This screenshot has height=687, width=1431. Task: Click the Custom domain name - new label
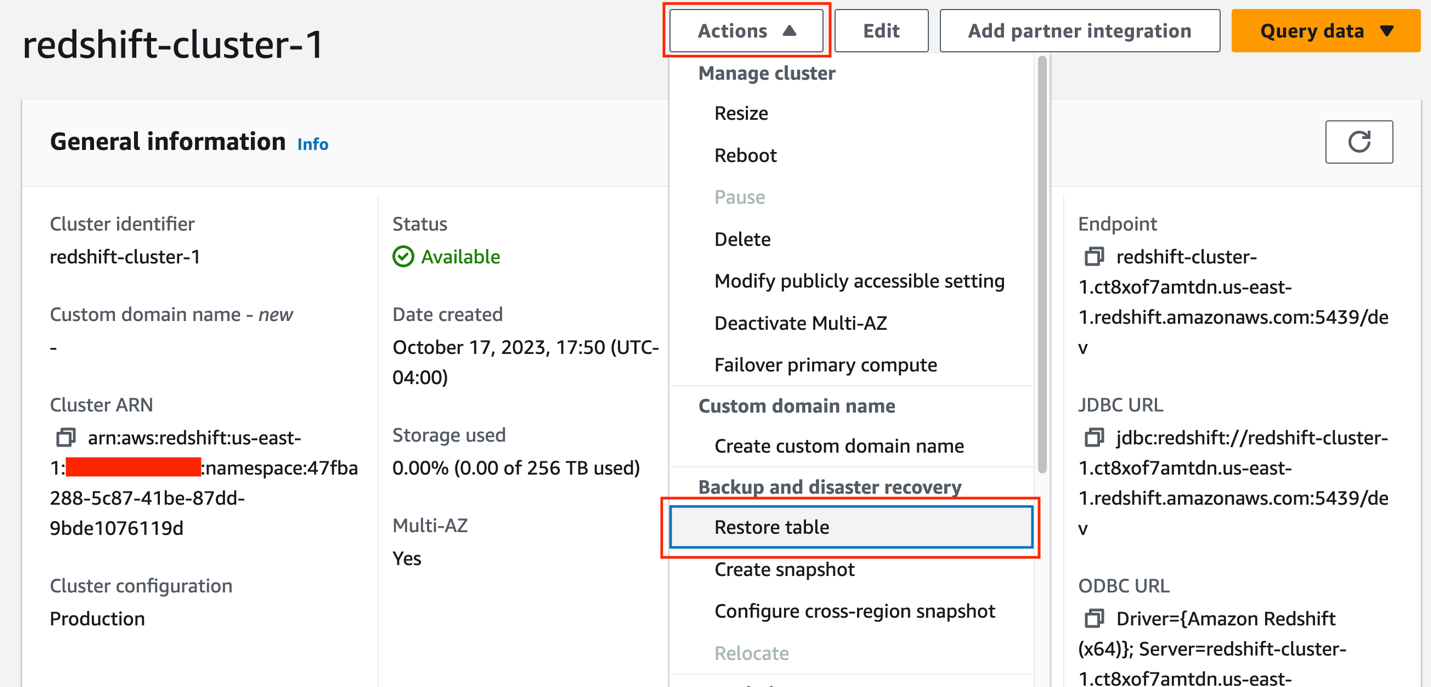[171, 314]
